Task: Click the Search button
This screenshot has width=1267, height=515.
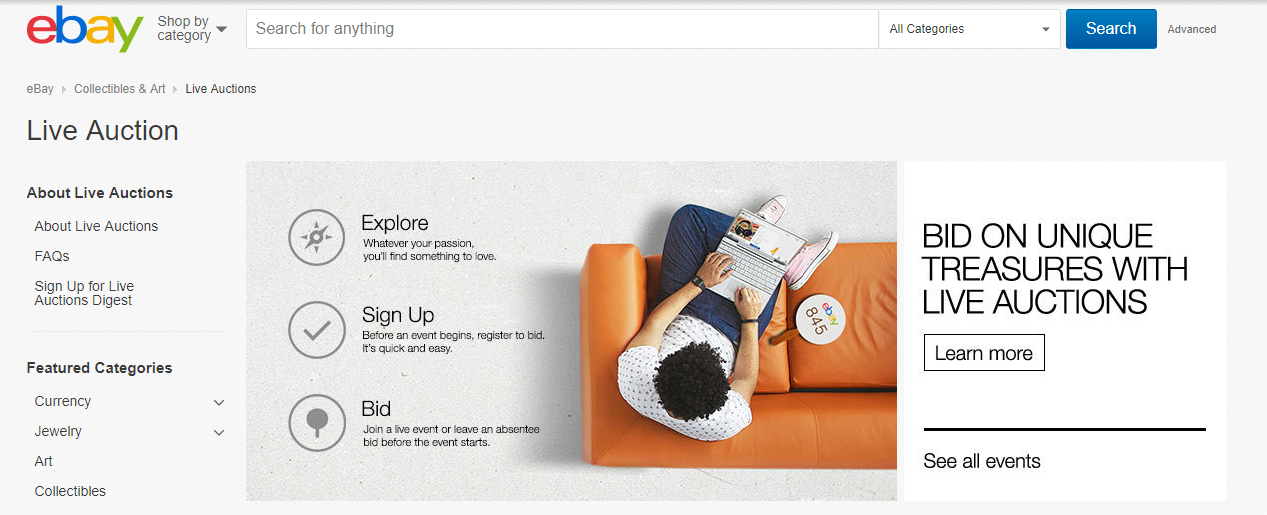Action: tap(1111, 29)
